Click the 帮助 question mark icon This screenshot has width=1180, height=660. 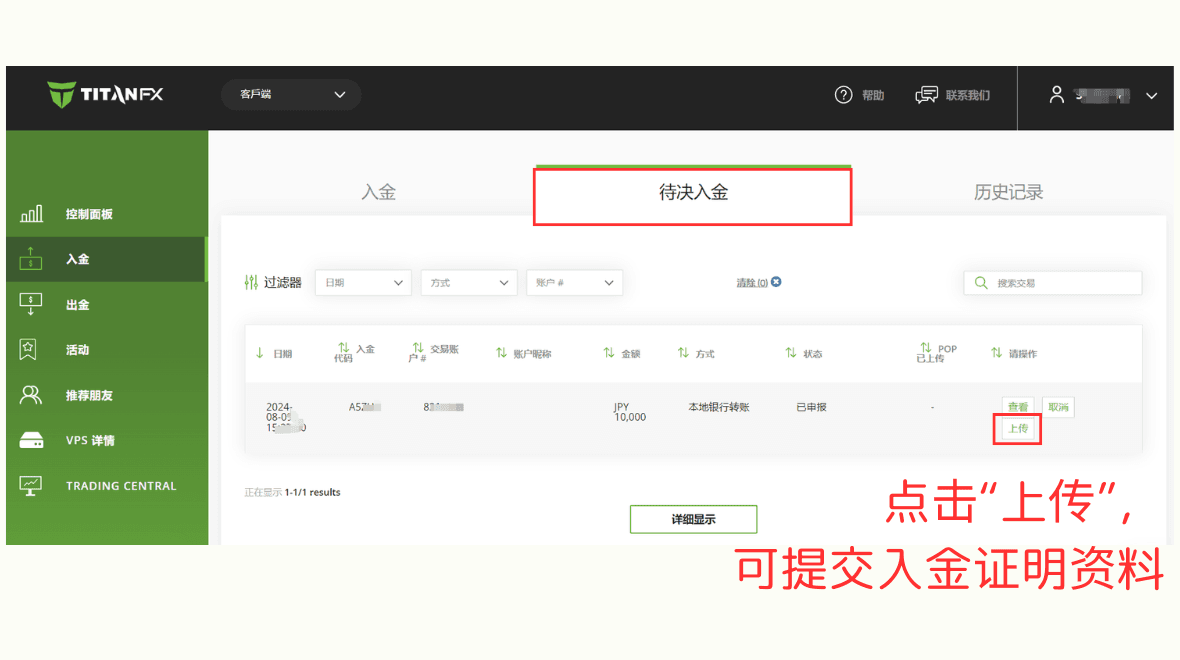click(843, 95)
